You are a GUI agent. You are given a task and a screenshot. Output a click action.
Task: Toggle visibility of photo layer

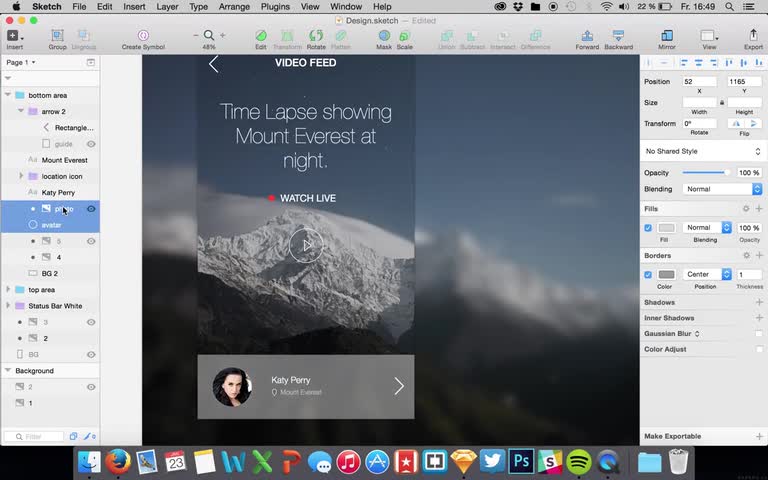91,209
